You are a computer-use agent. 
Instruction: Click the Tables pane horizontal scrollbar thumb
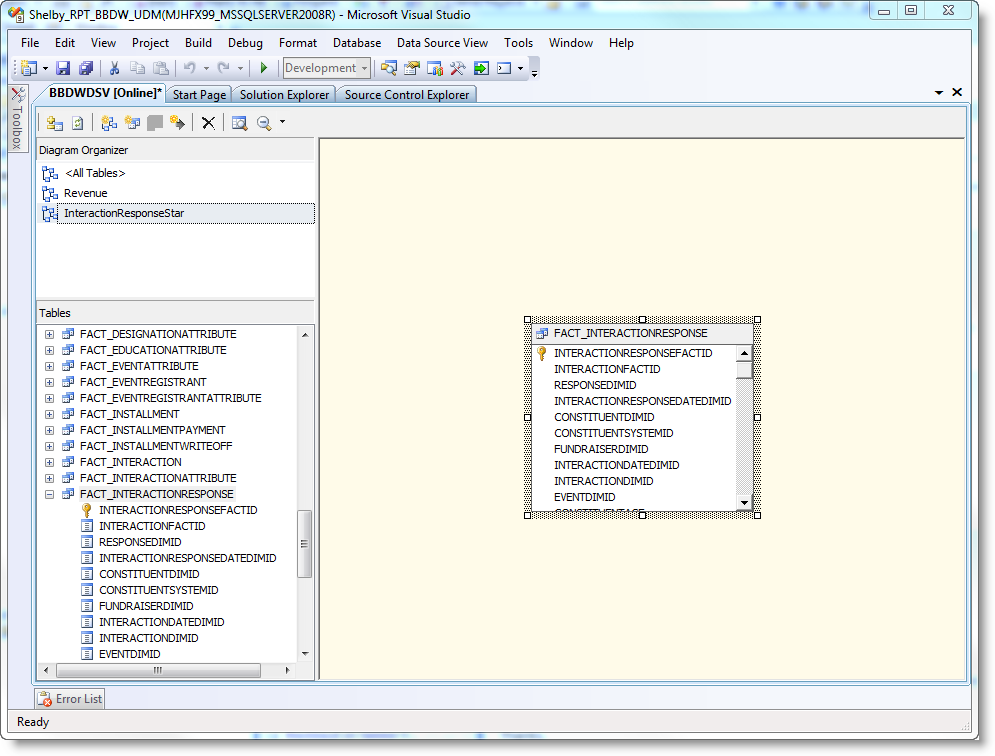point(158,670)
